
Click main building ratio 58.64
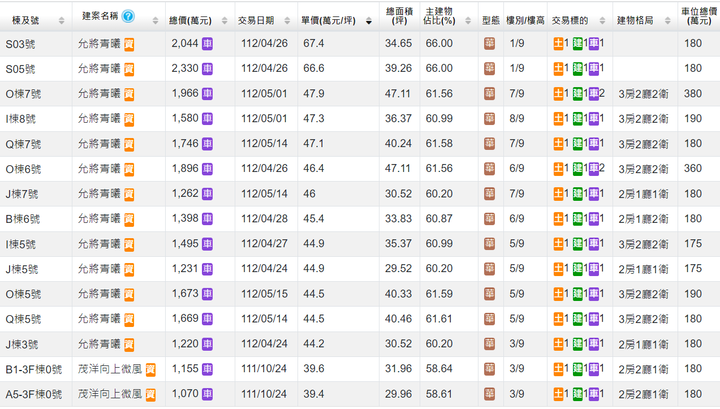click(x=439, y=369)
